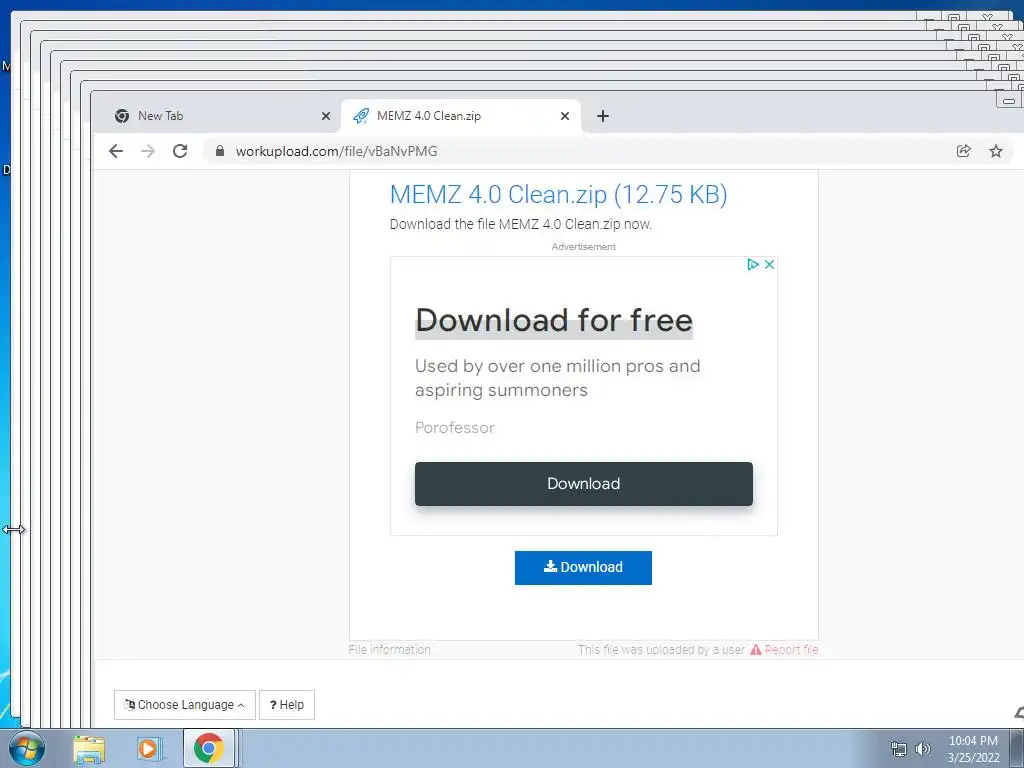Image resolution: width=1024 pixels, height=768 pixels.
Task: Click the blue Download file button
Action: click(583, 568)
